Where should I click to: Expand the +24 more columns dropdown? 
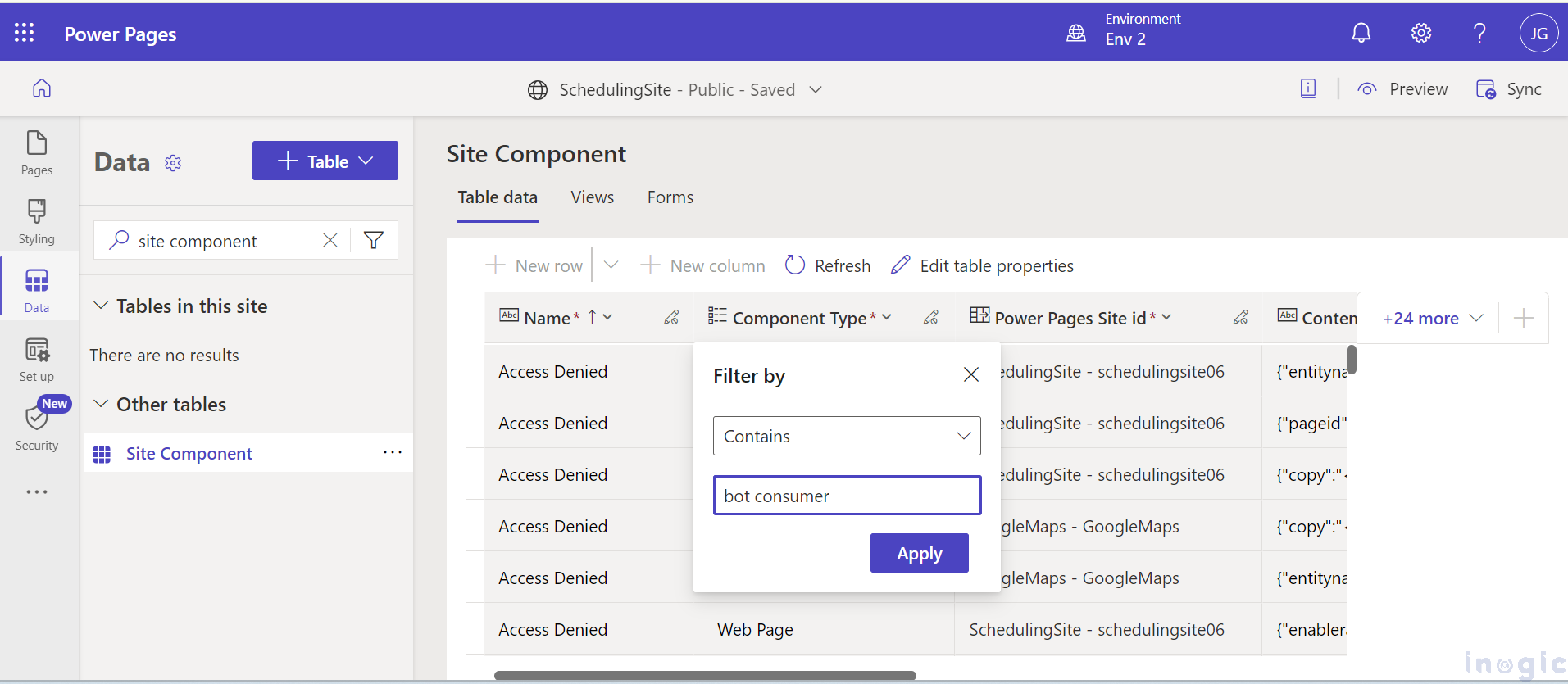pos(1433,318)
